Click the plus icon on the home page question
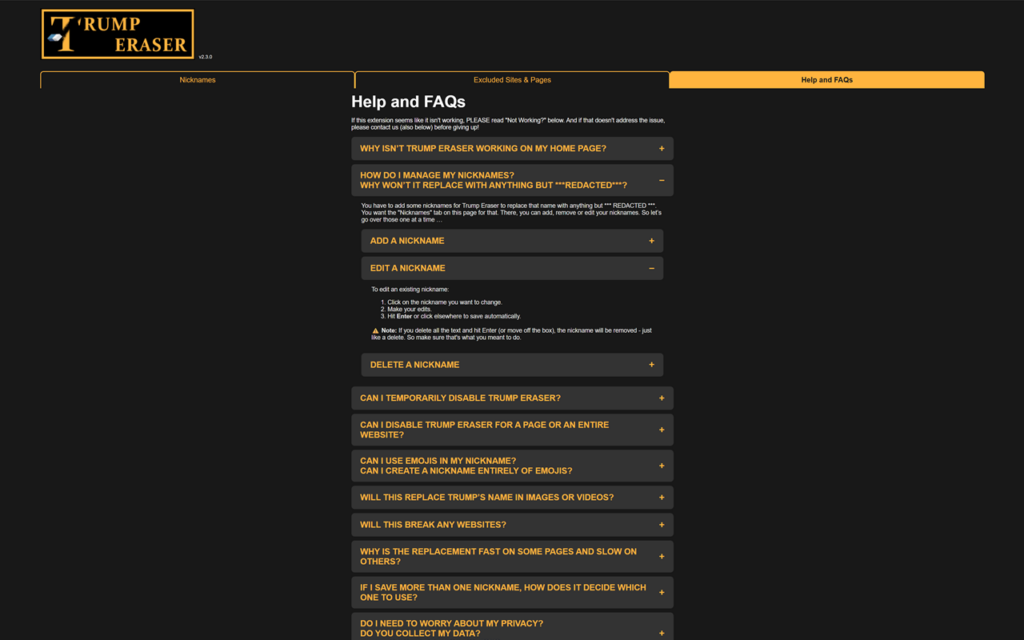This screenshot has width=1024, height=640. click(662, 149)
